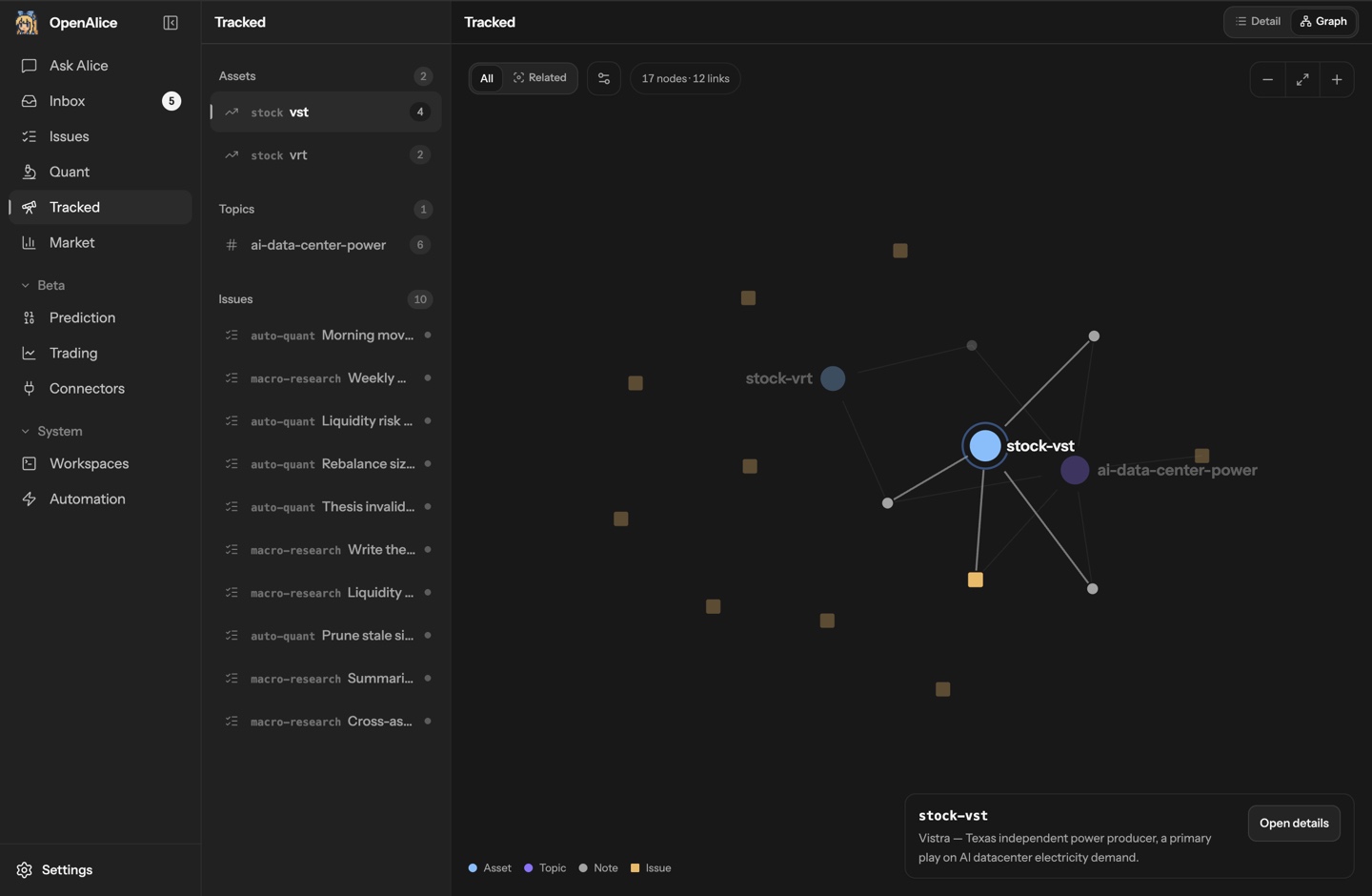Open the Morning mov... auto-quant issue

coord(326,336)
